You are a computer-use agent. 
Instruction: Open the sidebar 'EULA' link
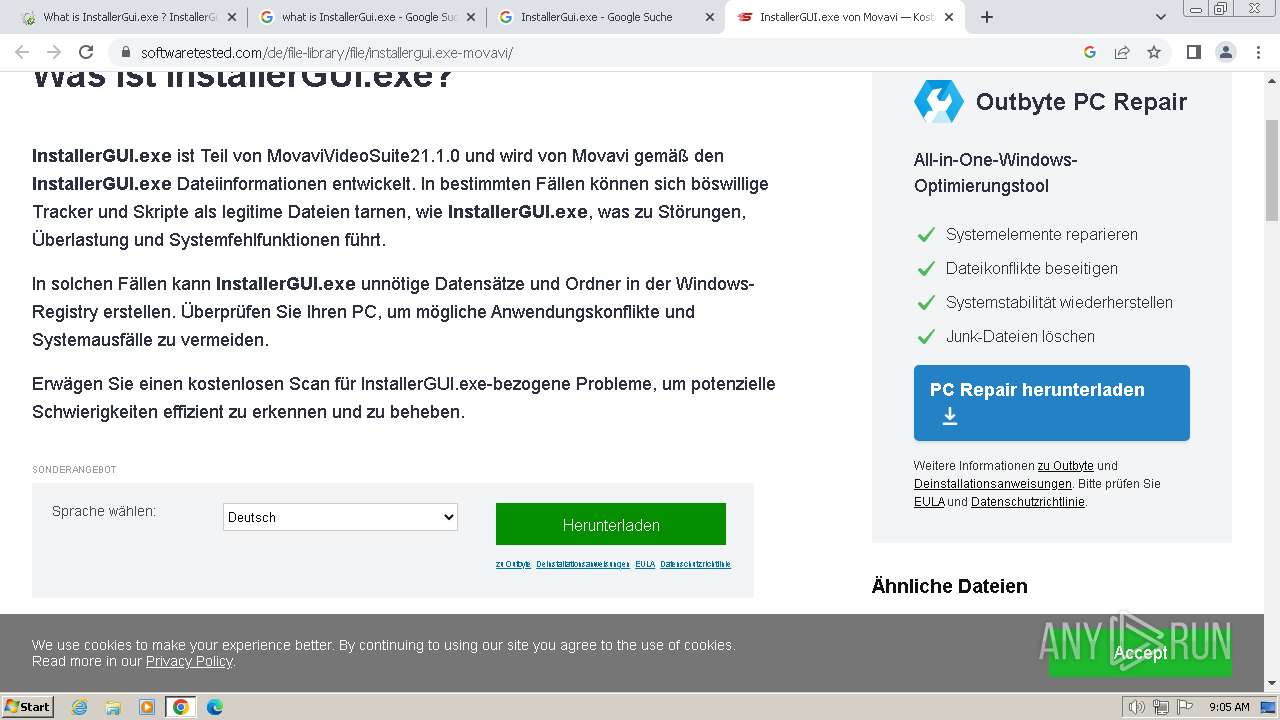point(929,502)
